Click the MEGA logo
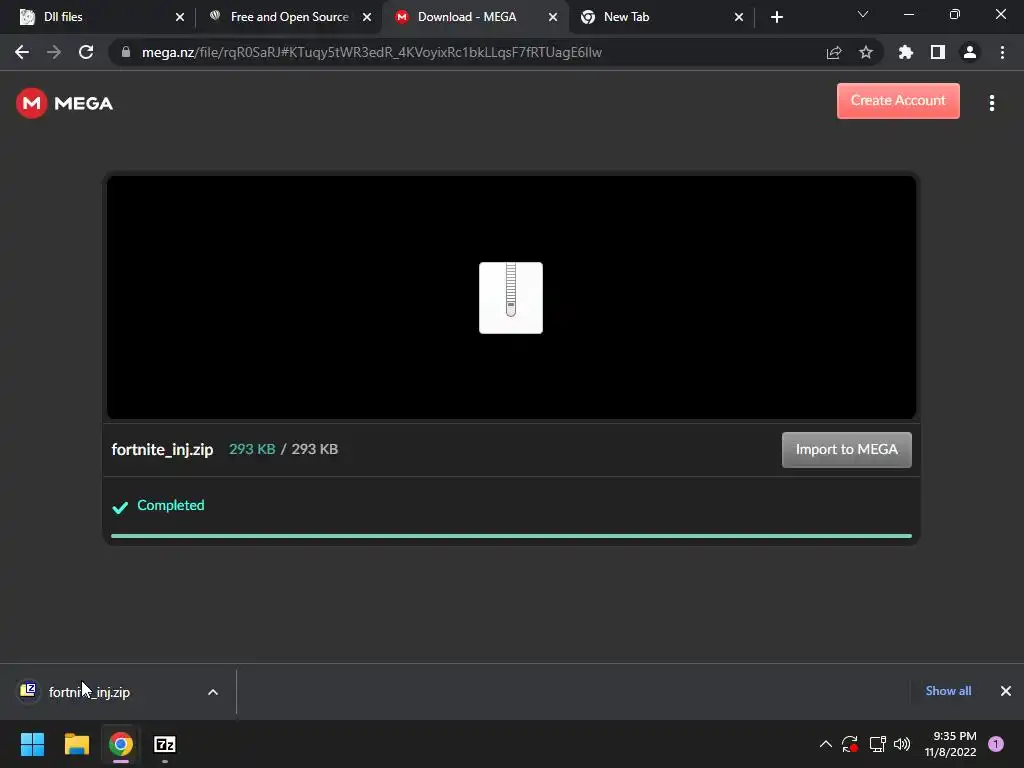 click(65, 103)
